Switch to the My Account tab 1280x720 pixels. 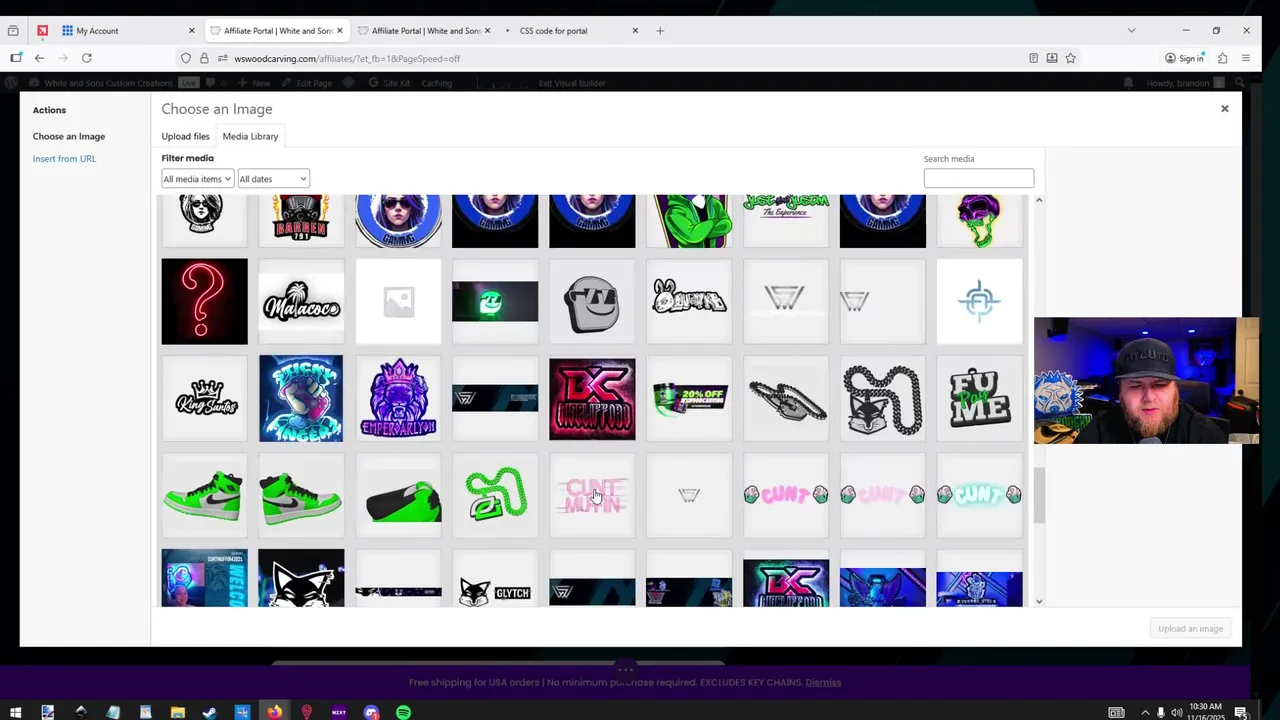(x=128, y=31)
